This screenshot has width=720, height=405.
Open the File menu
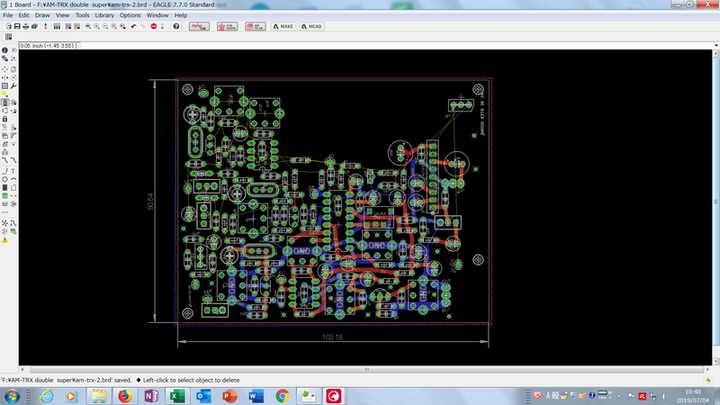tap(8, 16)
